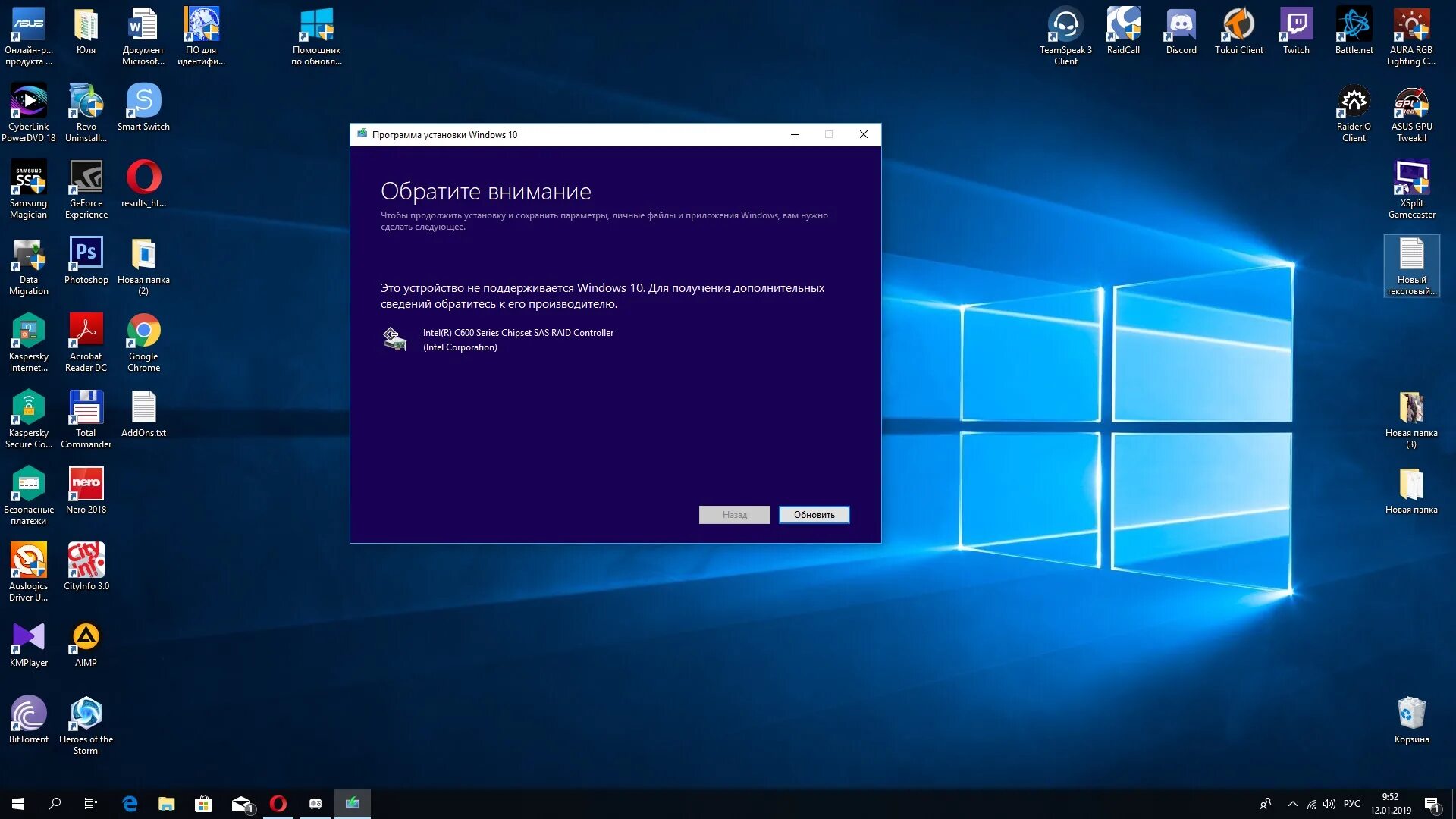This screenshot has height=819, width=1456.
Task: Click the Intel C600 RAID controller icon
Action: point(394,338)
